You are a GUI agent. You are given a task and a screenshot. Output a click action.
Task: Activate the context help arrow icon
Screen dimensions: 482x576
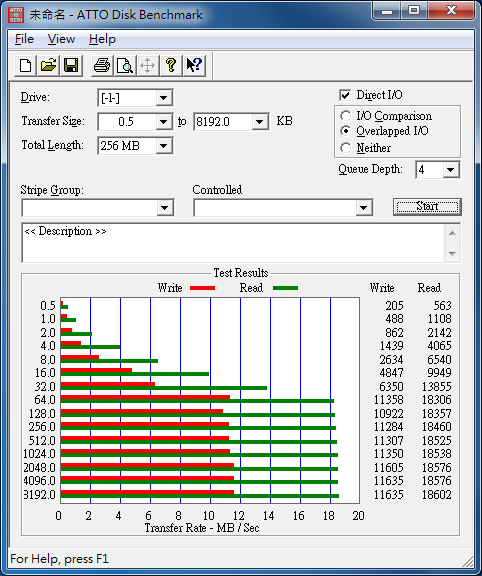(x=194, y=66)
